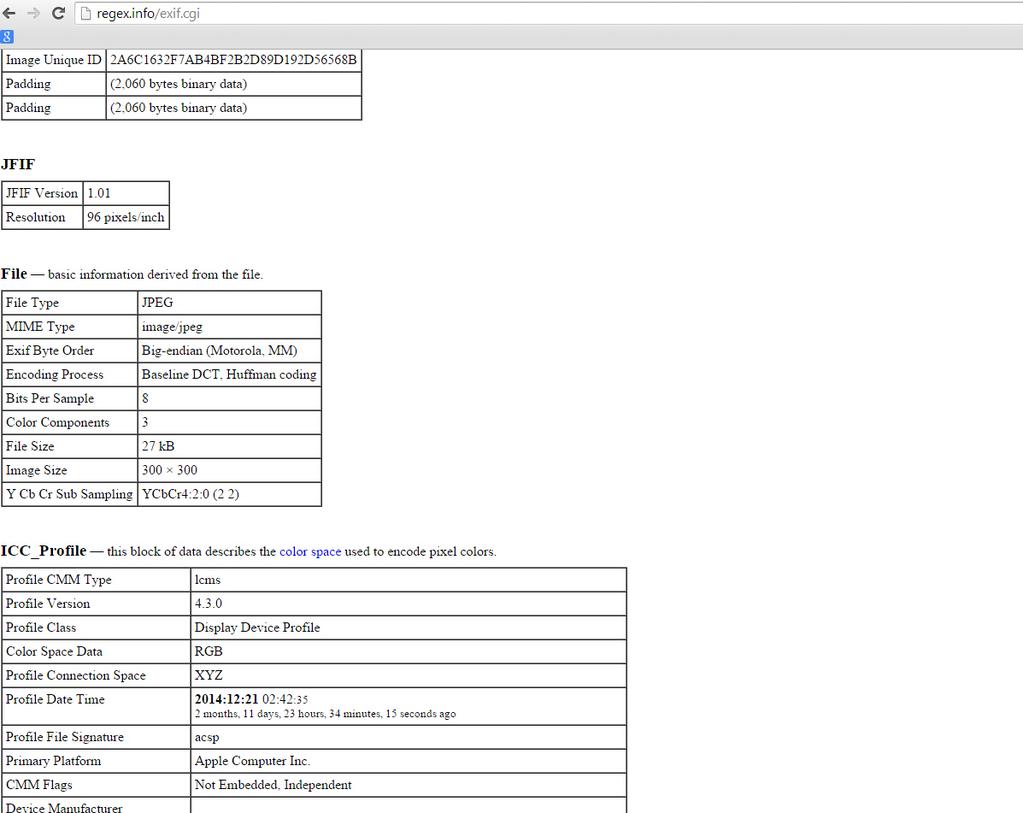Click the Image Size 300 × 300 value

pos(169,470)
